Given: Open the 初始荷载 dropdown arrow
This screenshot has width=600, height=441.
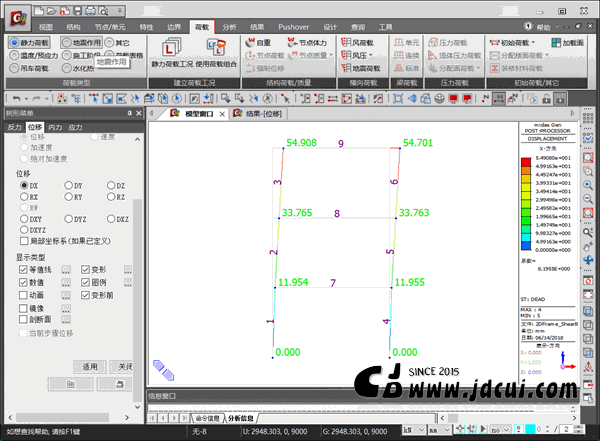Looking at the screenshot, I should (533, 42).
